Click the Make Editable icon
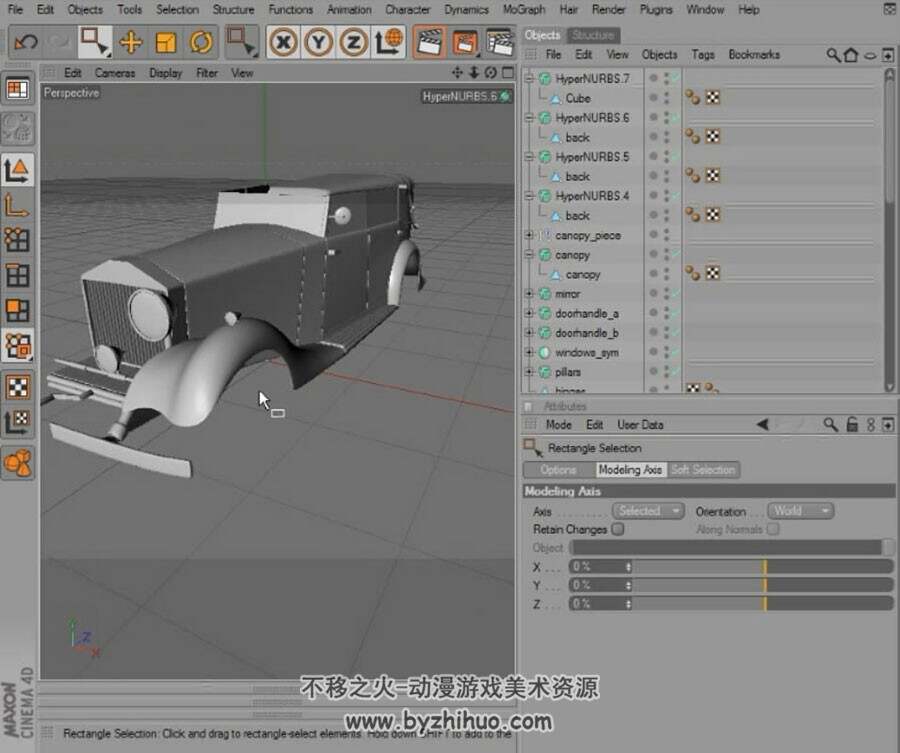 tap(18, 127)
